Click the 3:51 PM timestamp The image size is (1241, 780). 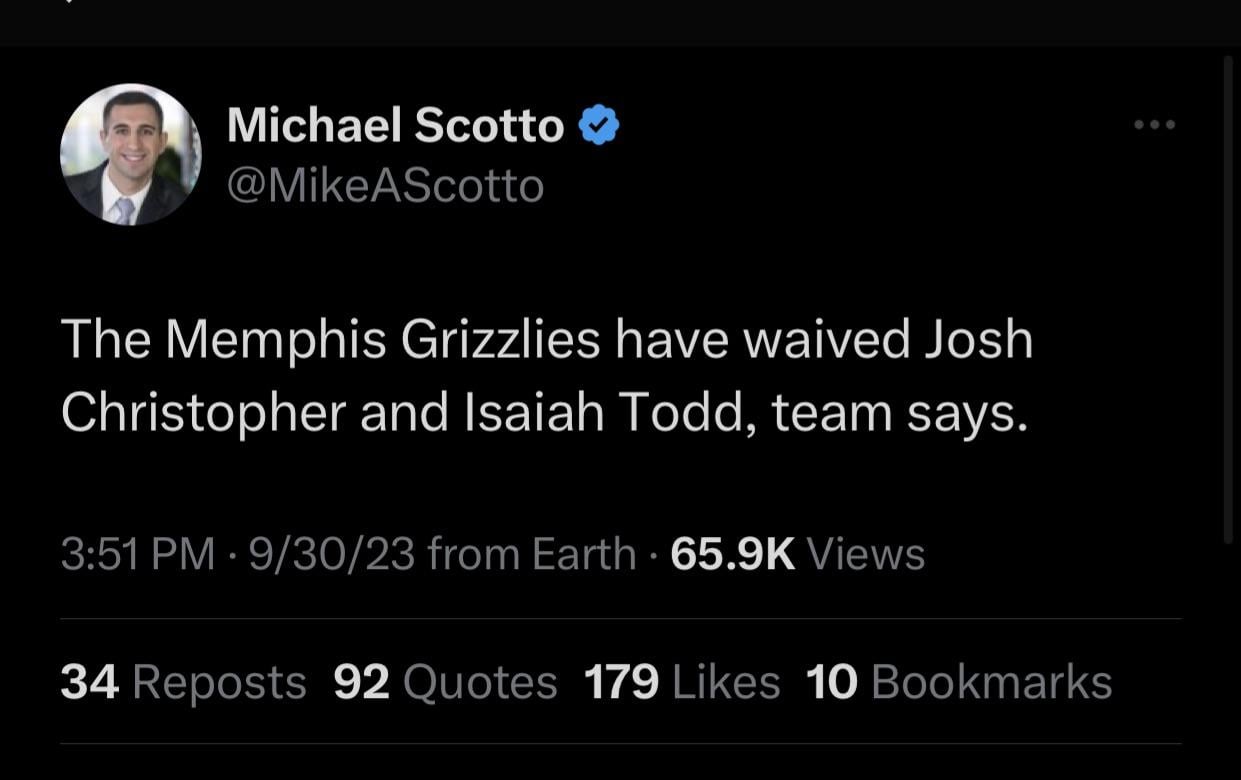point(137,554)
